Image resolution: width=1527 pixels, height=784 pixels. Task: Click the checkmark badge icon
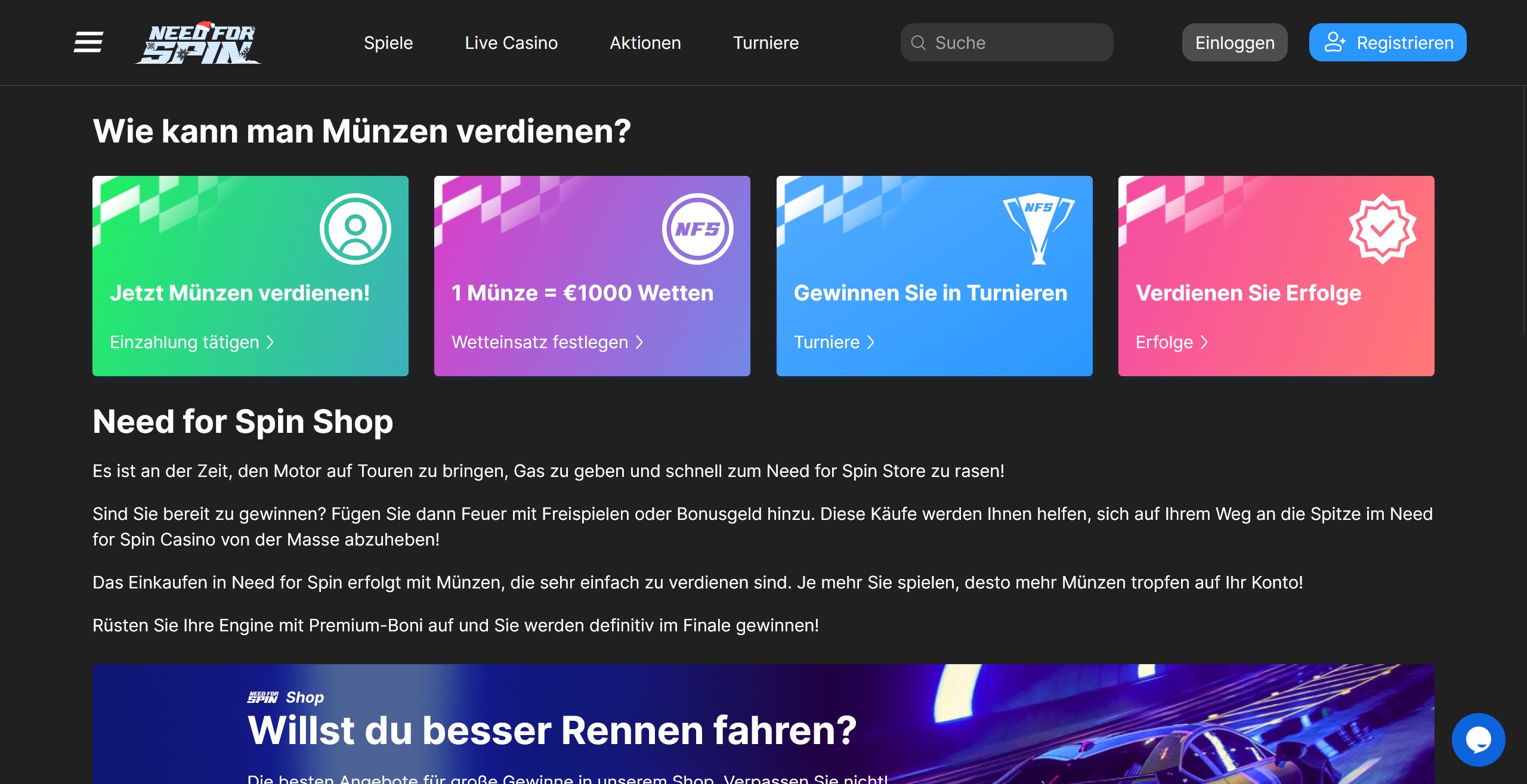(x=1383, y=229)
